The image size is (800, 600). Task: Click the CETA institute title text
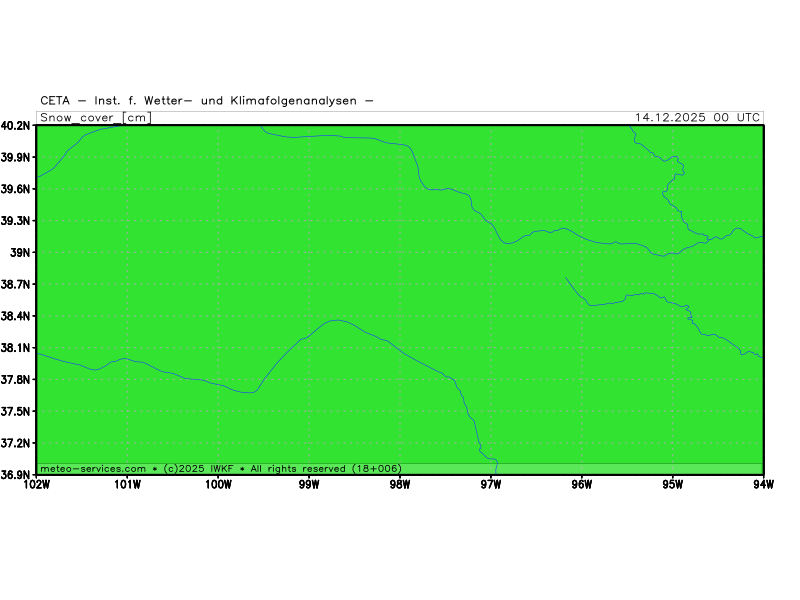pos(207,100)
